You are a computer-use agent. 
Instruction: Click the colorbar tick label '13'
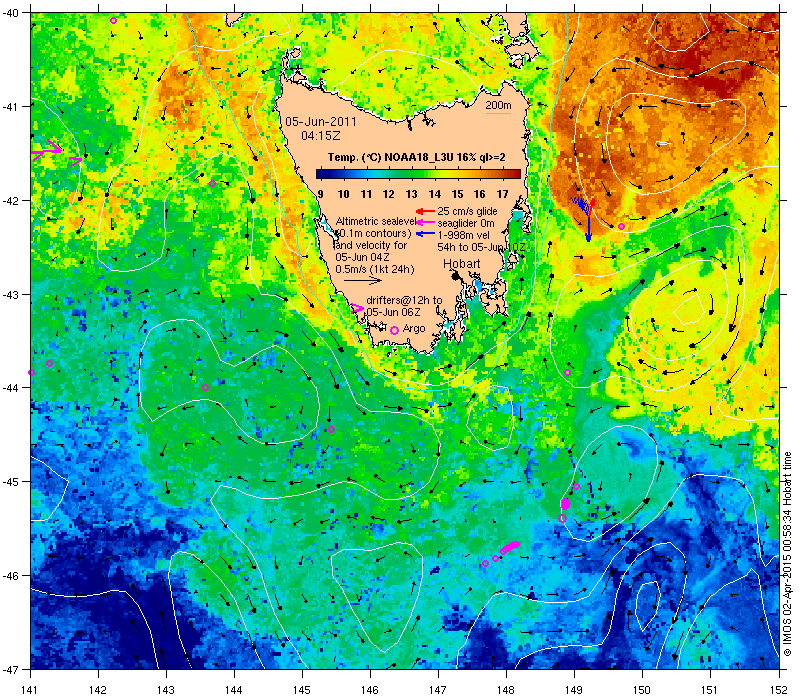[411, 194]
